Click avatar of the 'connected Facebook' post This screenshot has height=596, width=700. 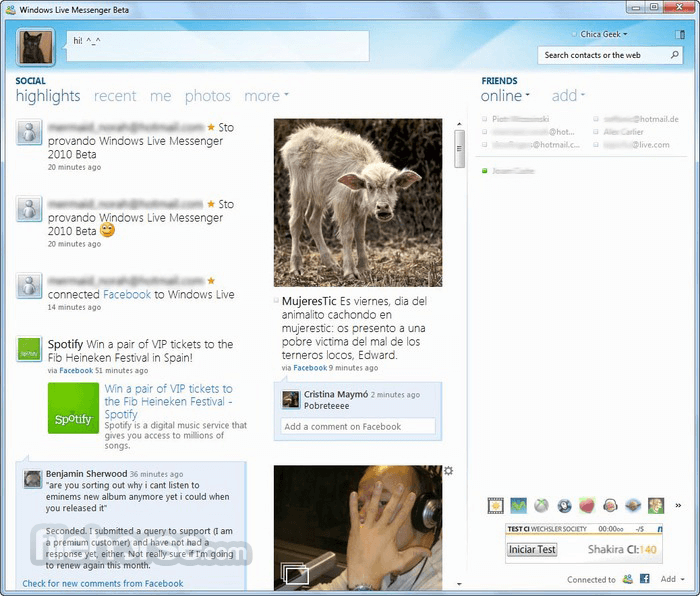point(29,286)
